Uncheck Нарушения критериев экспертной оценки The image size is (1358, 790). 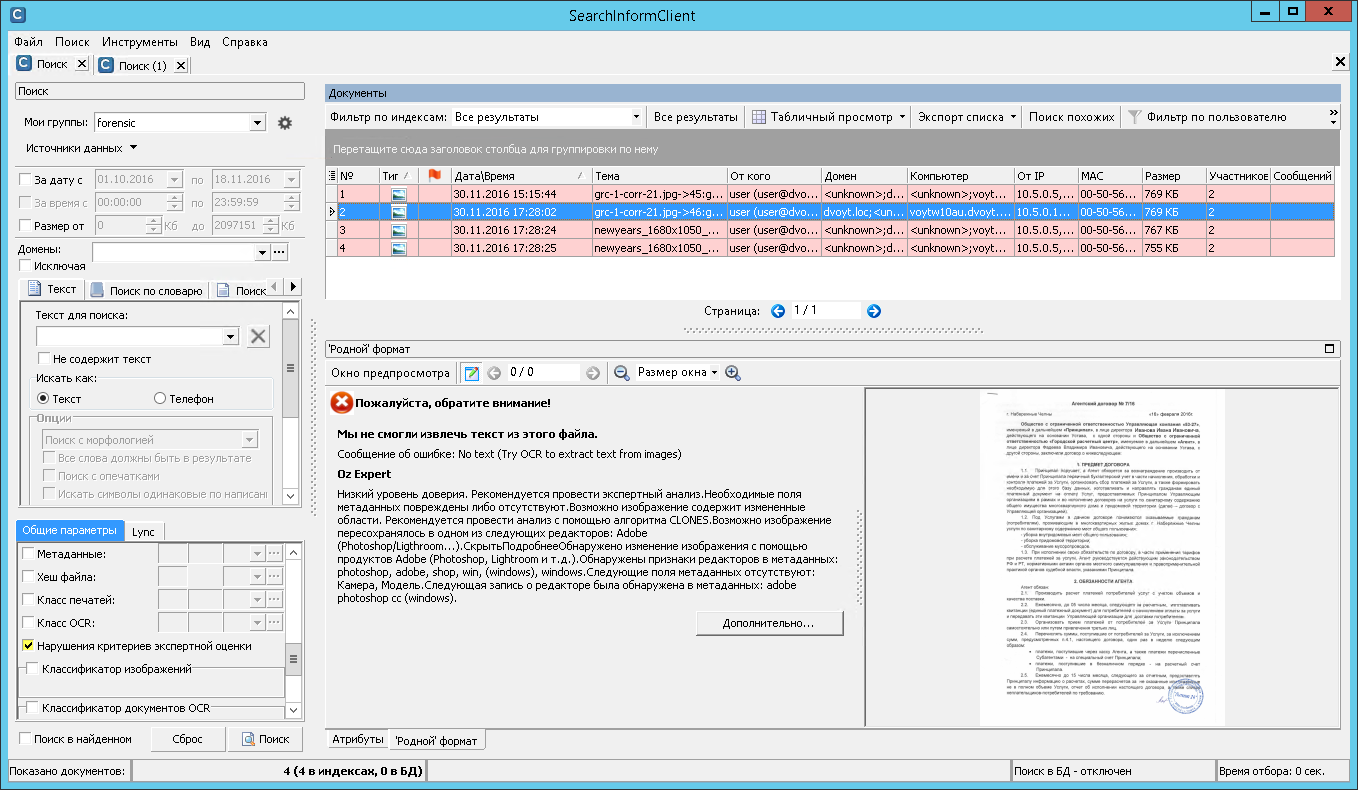28,646
